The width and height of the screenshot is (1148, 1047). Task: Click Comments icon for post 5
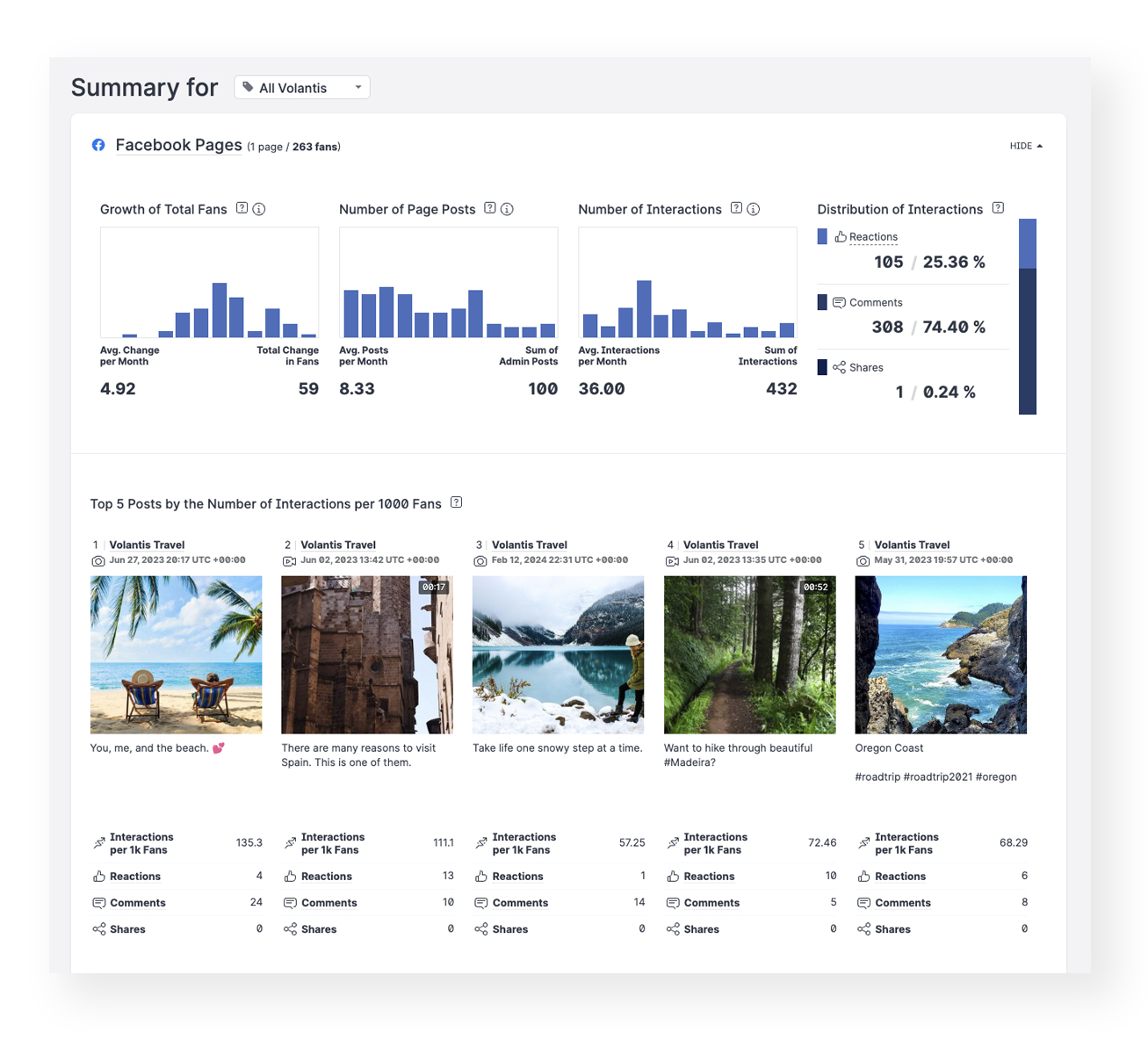pos(864,903)
